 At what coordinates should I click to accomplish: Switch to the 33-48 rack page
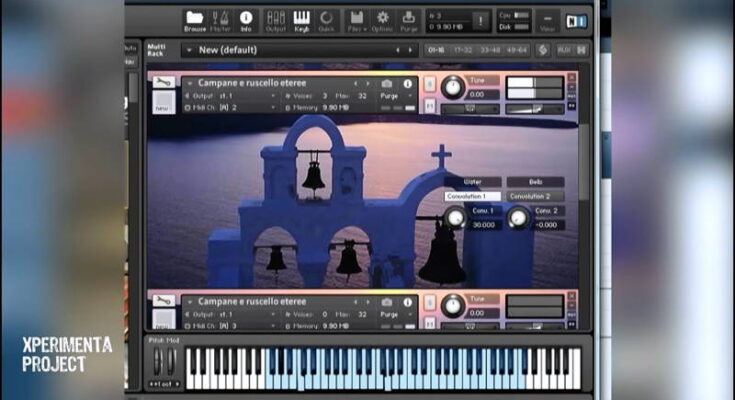point(488,50)
